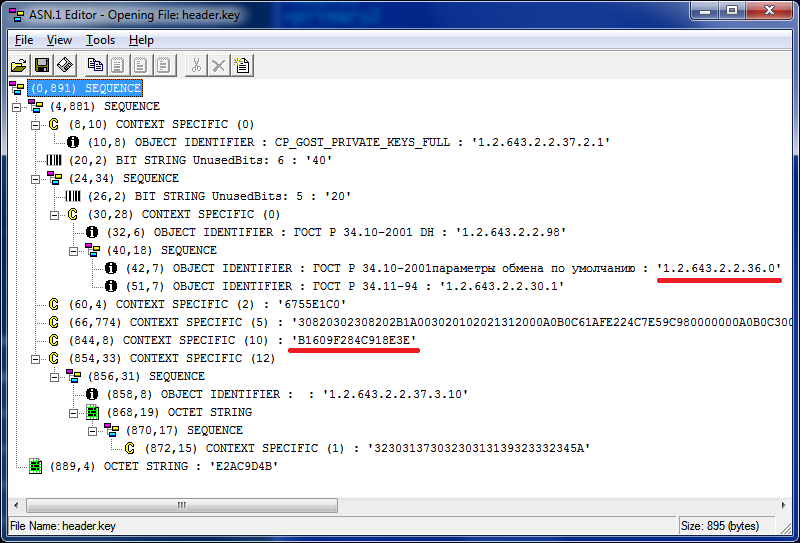
Task: Select OID '1.2.643.2.2.30.1' row
Action: (x=345, y=286)
